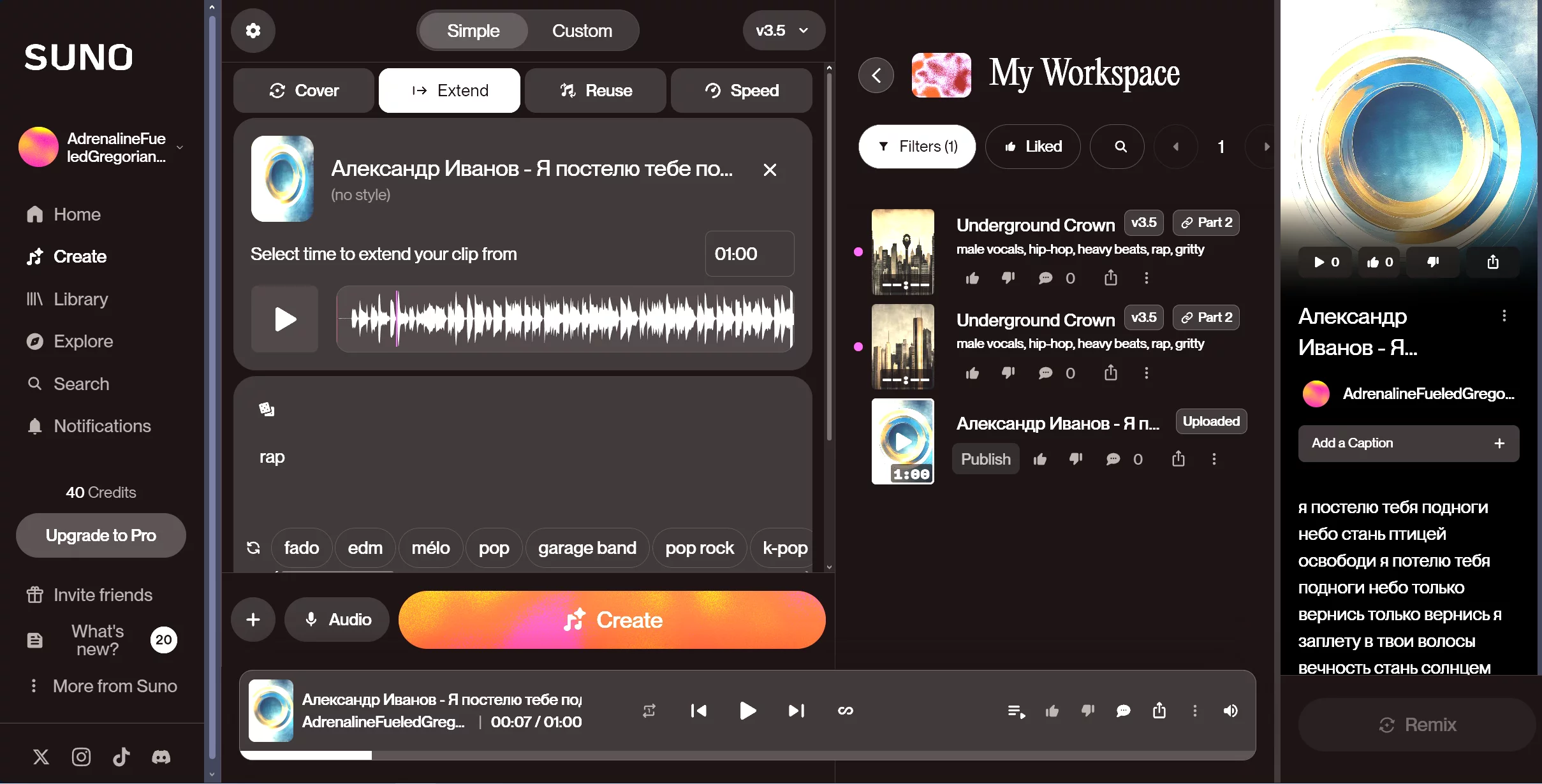Go to Home in the sidebar
The image size is (1542, 784).
(64, 214)
